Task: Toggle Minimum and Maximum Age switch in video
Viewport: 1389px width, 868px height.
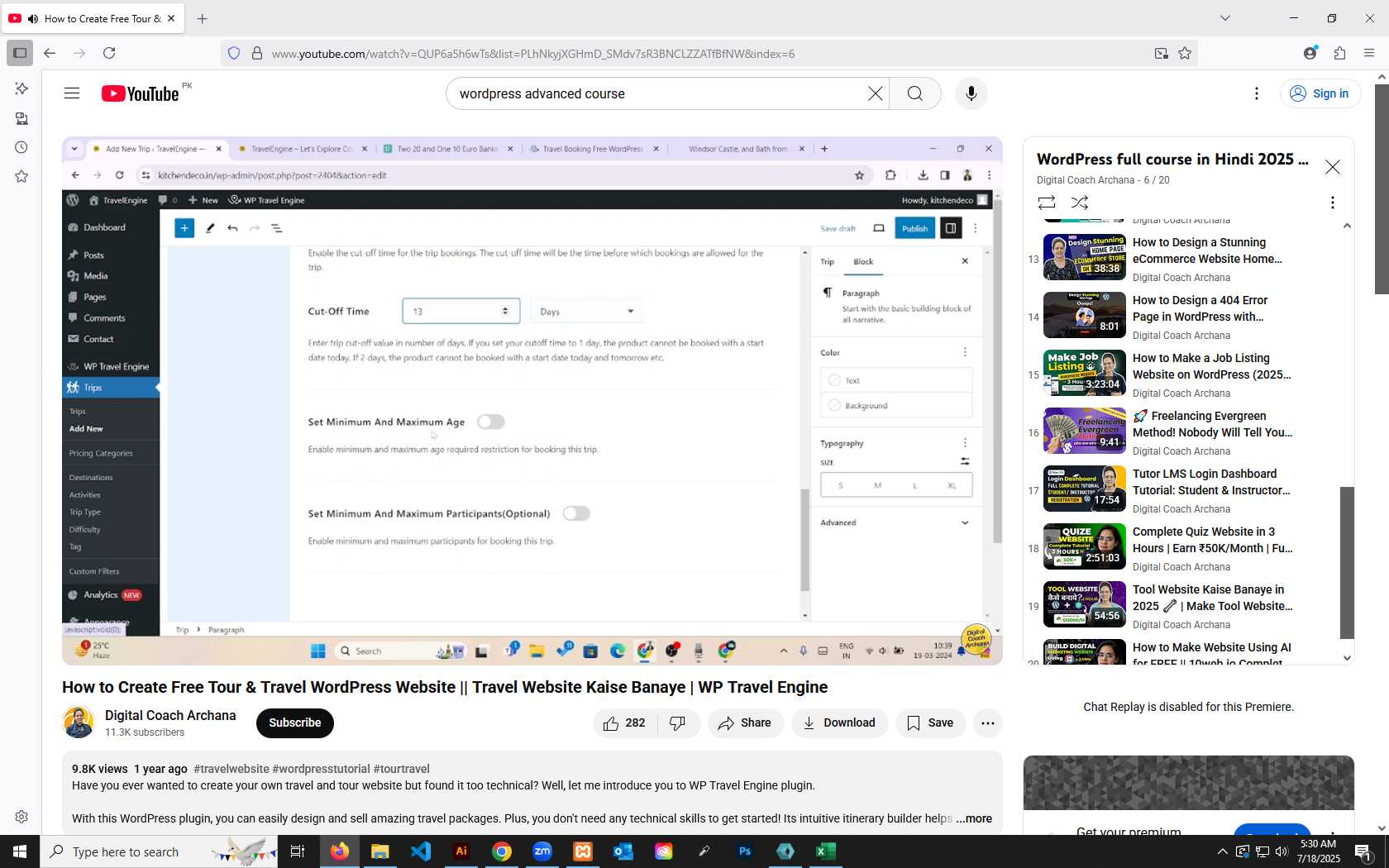Action: click(x=490, y=422)
